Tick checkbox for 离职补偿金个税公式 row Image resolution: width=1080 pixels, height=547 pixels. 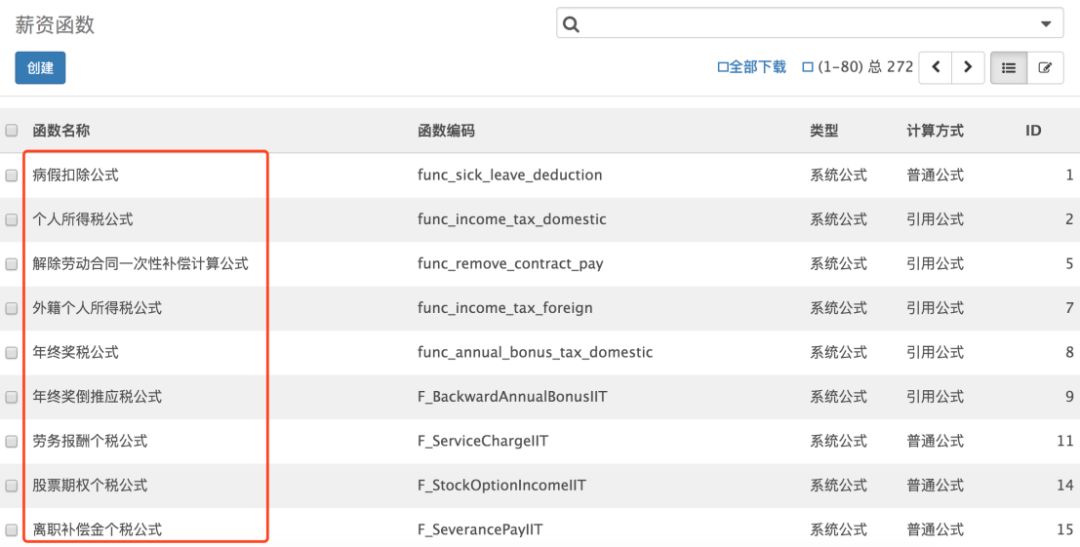[12, 529]
